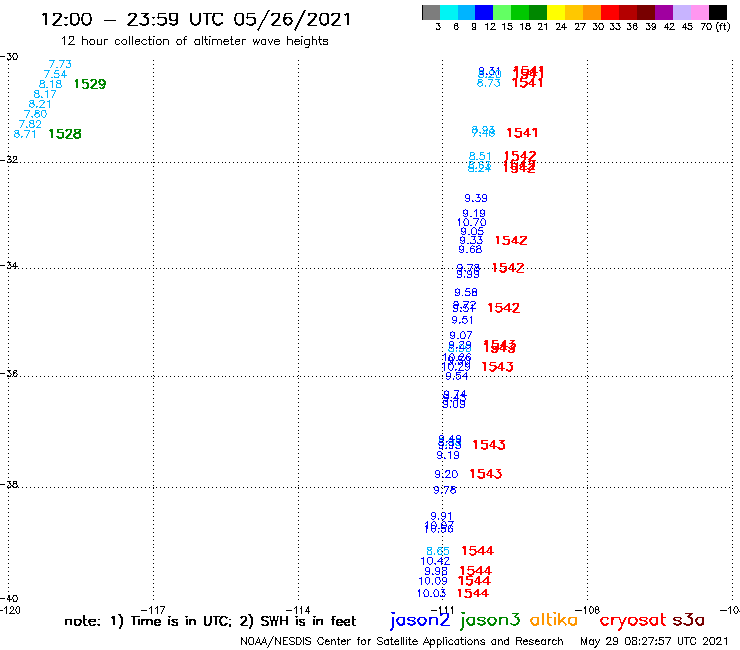Select the 8.17 wave height value

point(45,94)
